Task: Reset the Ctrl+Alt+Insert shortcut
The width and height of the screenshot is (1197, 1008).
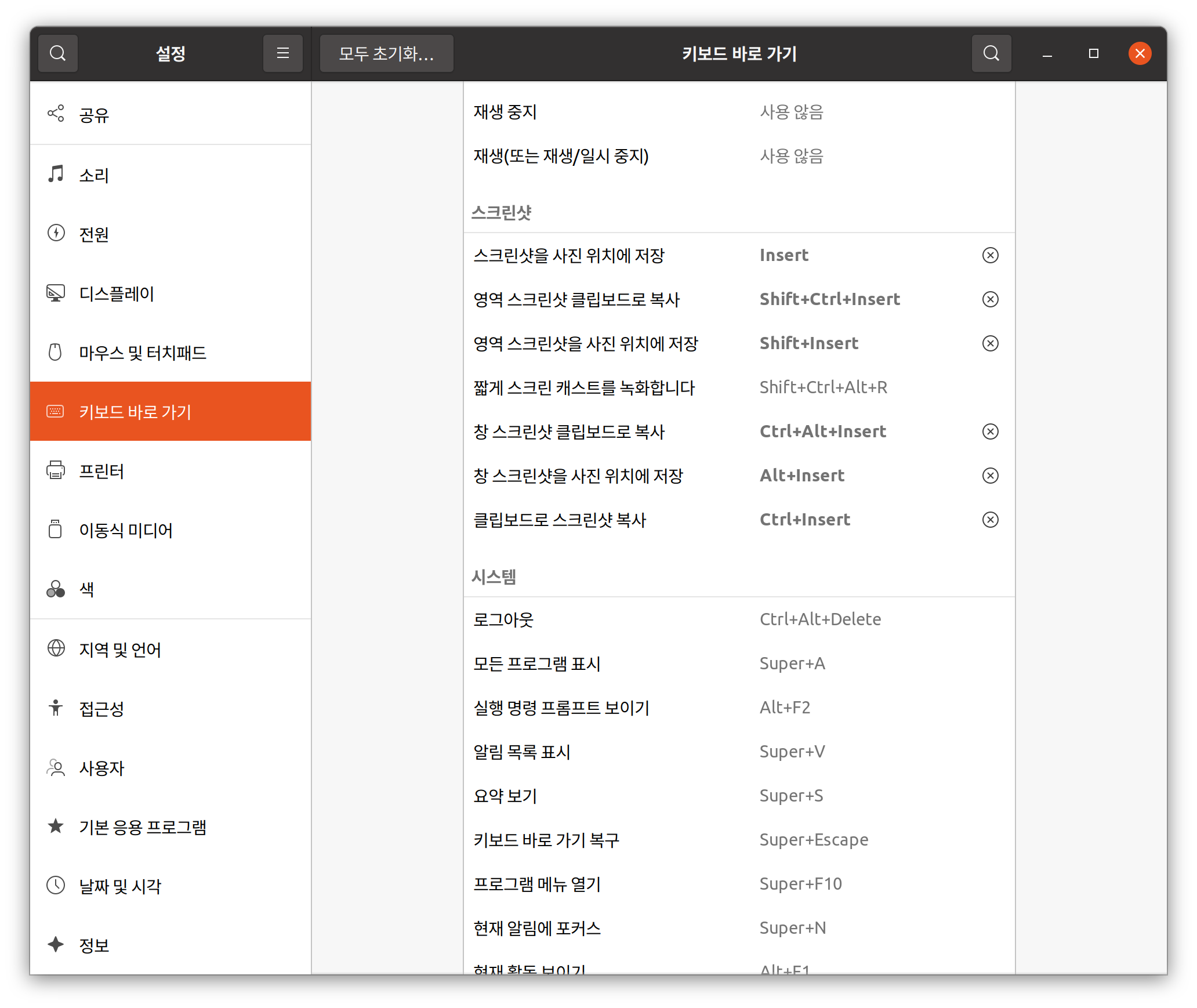Action: point(990,432)
